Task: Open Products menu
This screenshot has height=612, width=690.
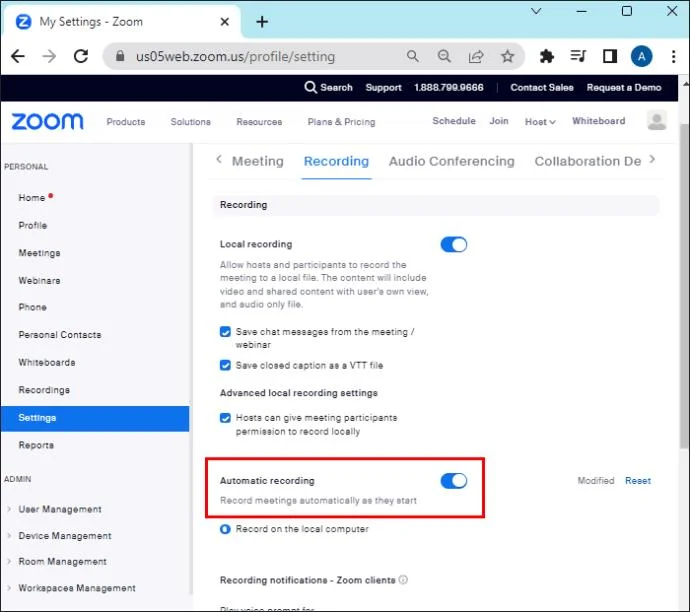Action: 126,122
